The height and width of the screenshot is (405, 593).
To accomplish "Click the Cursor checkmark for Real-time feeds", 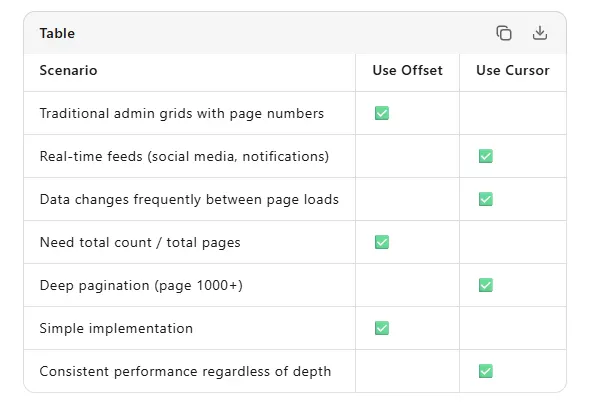I will point(486,156).
